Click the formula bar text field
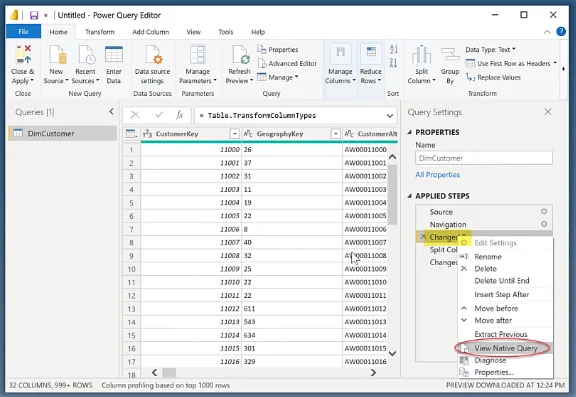 coord(288,116)
